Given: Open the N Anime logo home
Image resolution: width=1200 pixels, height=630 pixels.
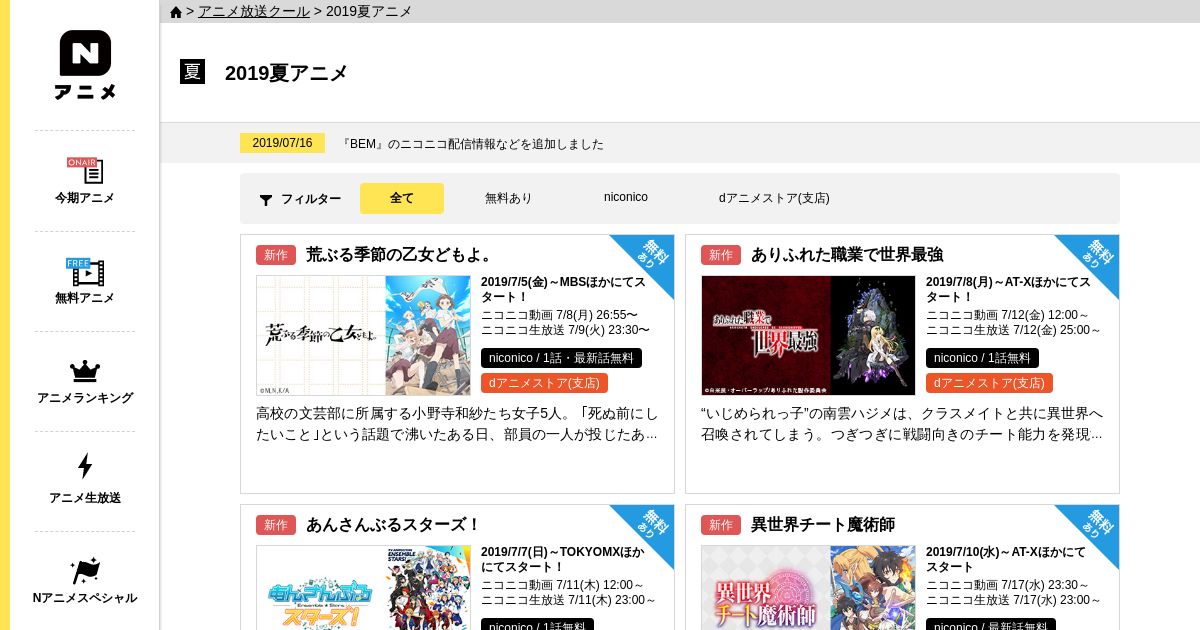Looking at the screenshot, I should [85, 65].
